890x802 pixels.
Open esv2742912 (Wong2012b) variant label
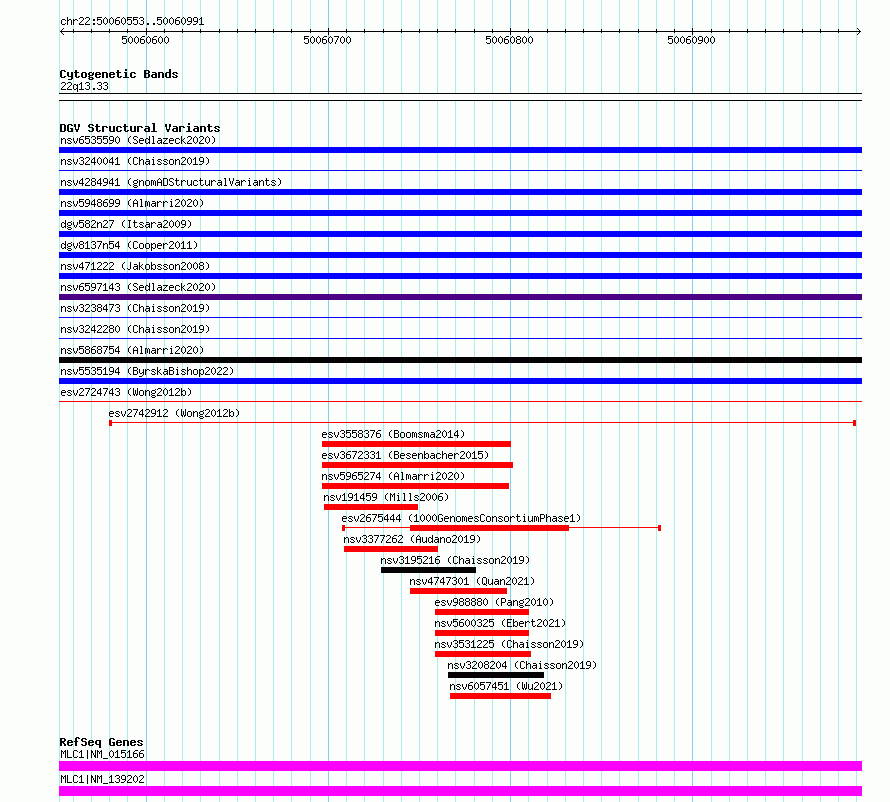click(174, 413)
